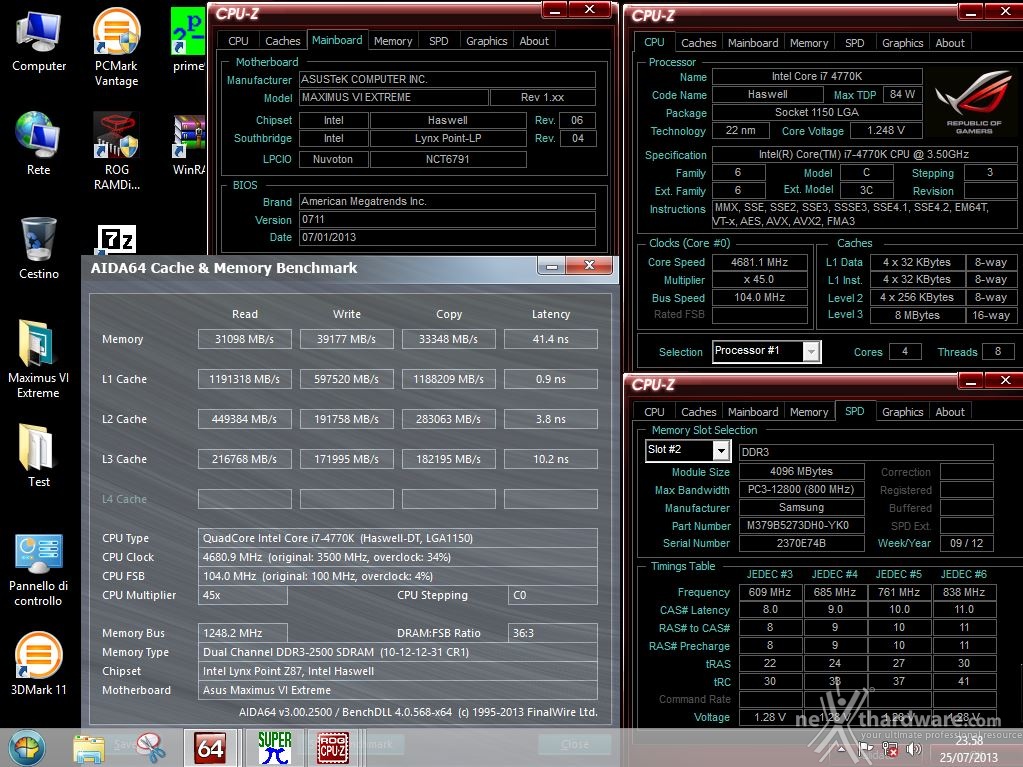Select the WinRAR desktop shortcut
Image resolution: width=1023 pixels, height=767 pixels.
189,145
